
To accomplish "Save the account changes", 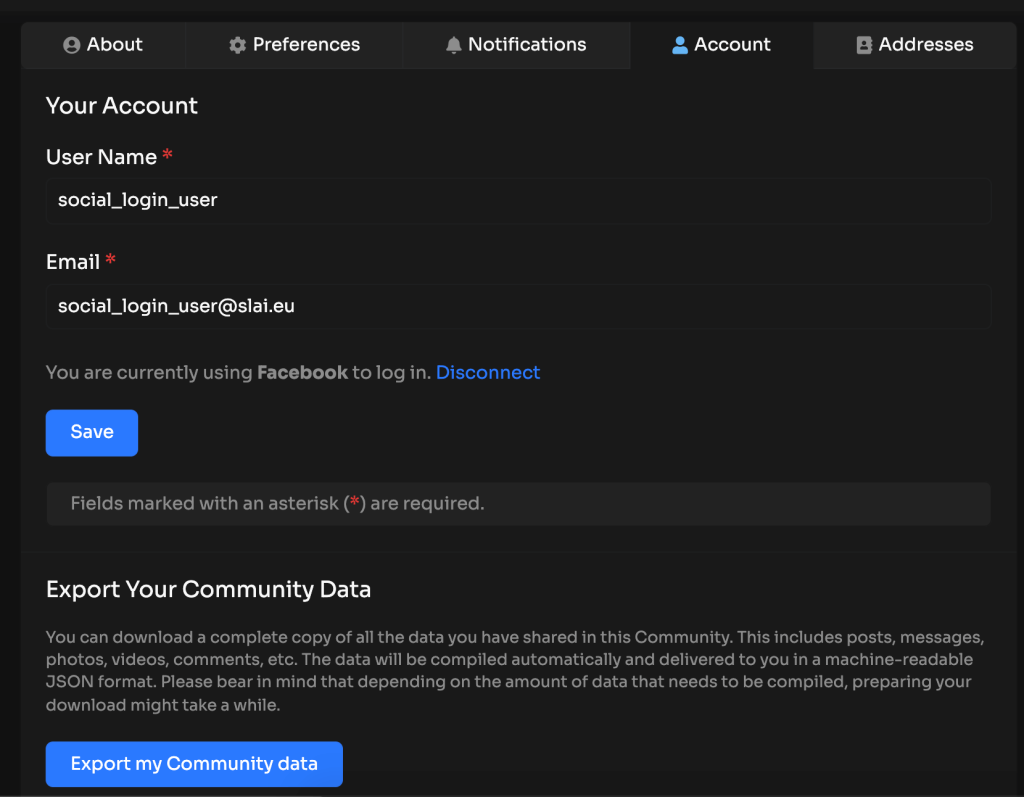I will click(91, 432).
